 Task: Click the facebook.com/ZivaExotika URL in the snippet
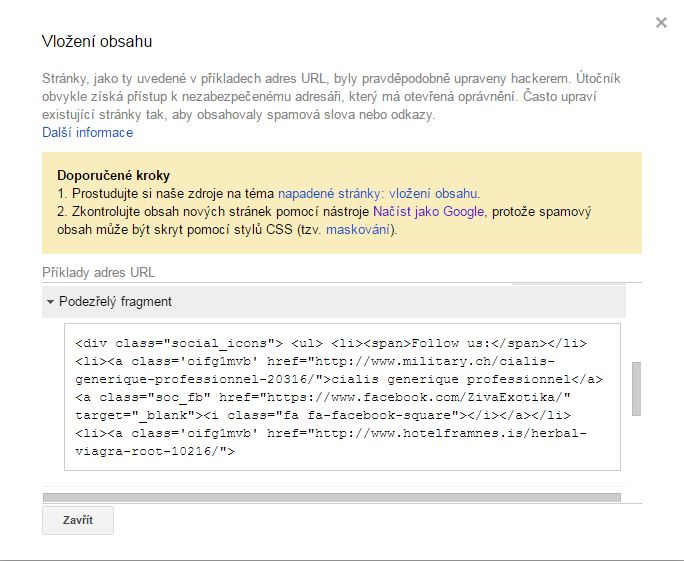pos(450,398)
